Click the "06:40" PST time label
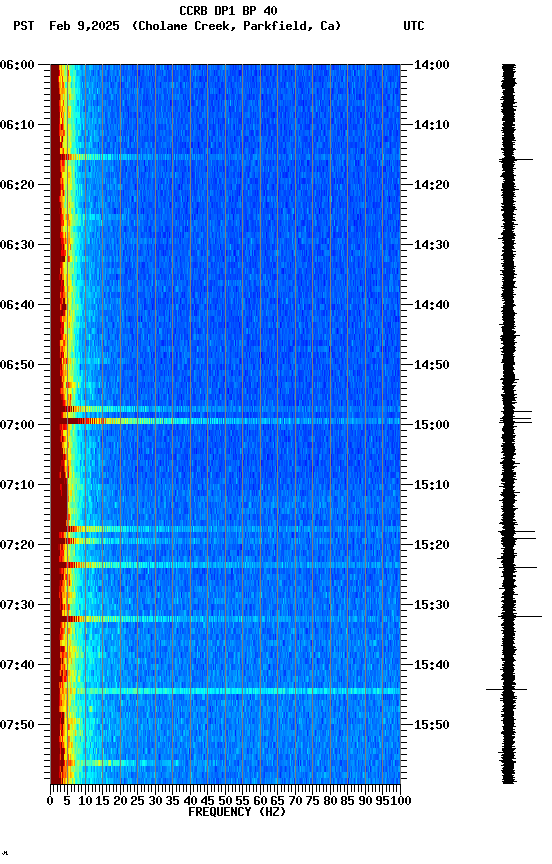This screenshot has height=864, width=552. point(17,305)
